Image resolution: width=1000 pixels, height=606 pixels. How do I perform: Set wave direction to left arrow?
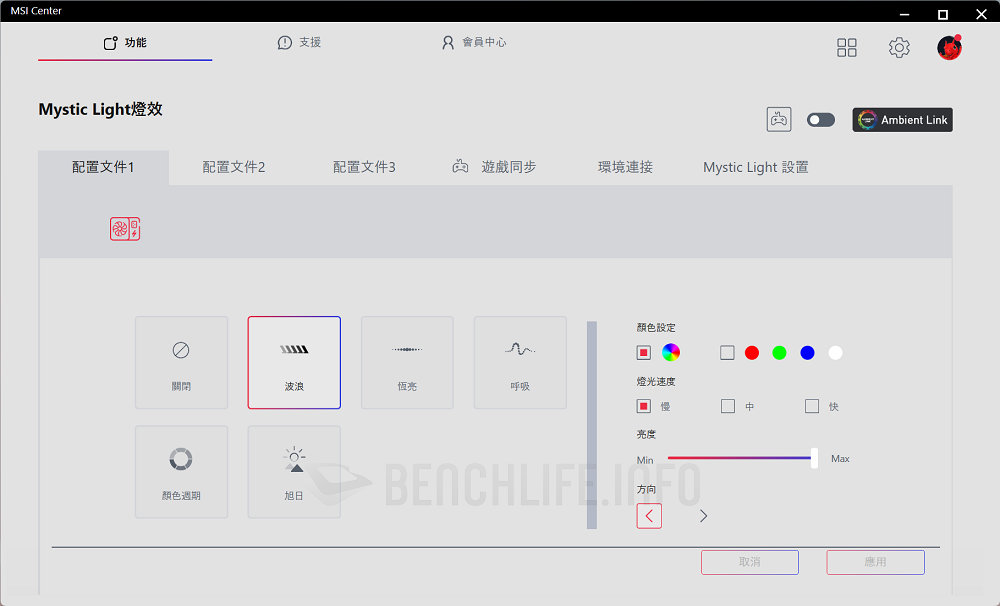point(649,516)
